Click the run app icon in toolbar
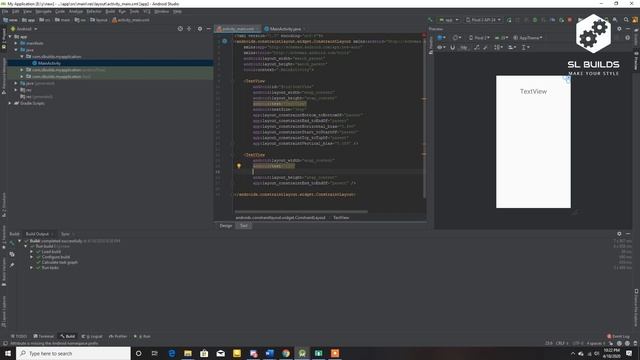Screen dimensions: 640x360 [x=509, y=20]
